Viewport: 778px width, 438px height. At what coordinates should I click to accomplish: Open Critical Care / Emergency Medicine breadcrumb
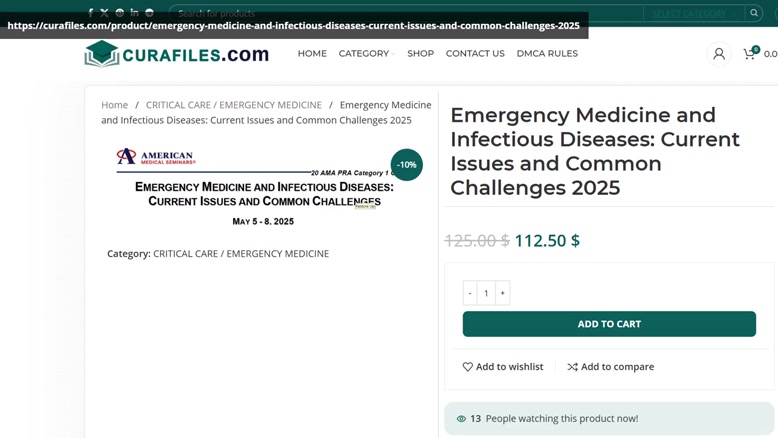[234, 105]
